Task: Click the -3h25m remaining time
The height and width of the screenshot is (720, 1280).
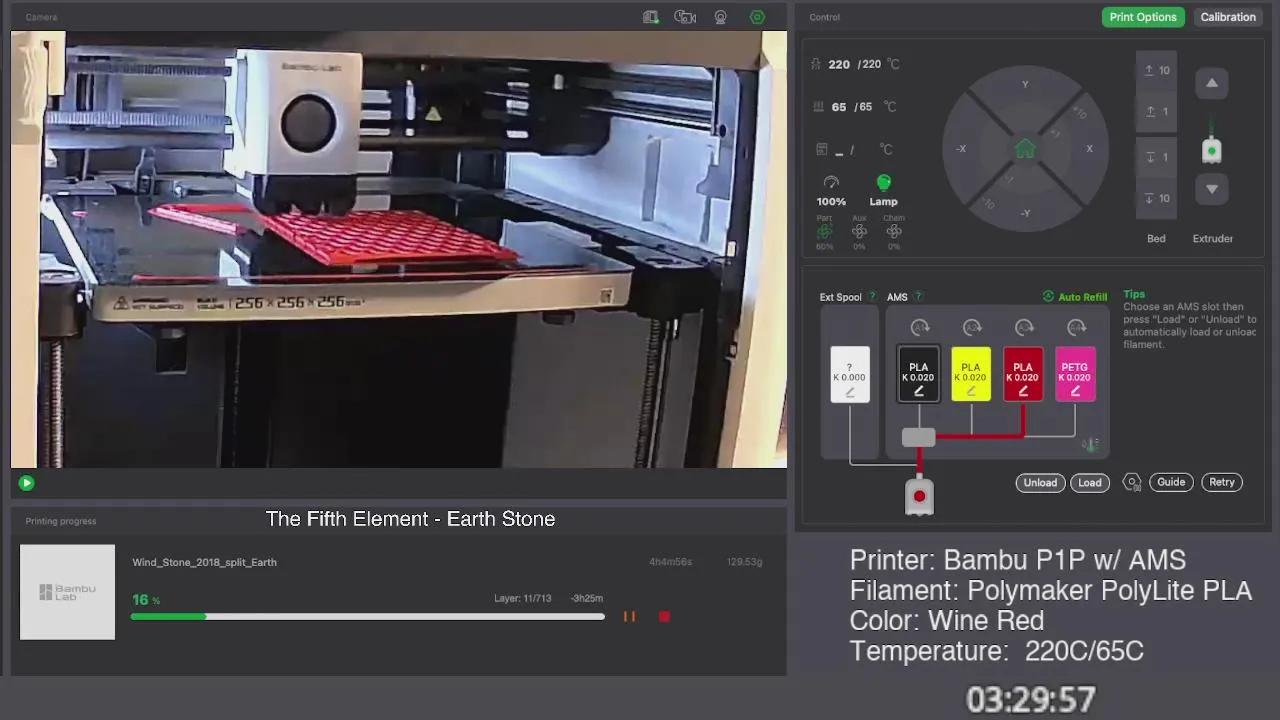Action: click(x=587, y=599)
